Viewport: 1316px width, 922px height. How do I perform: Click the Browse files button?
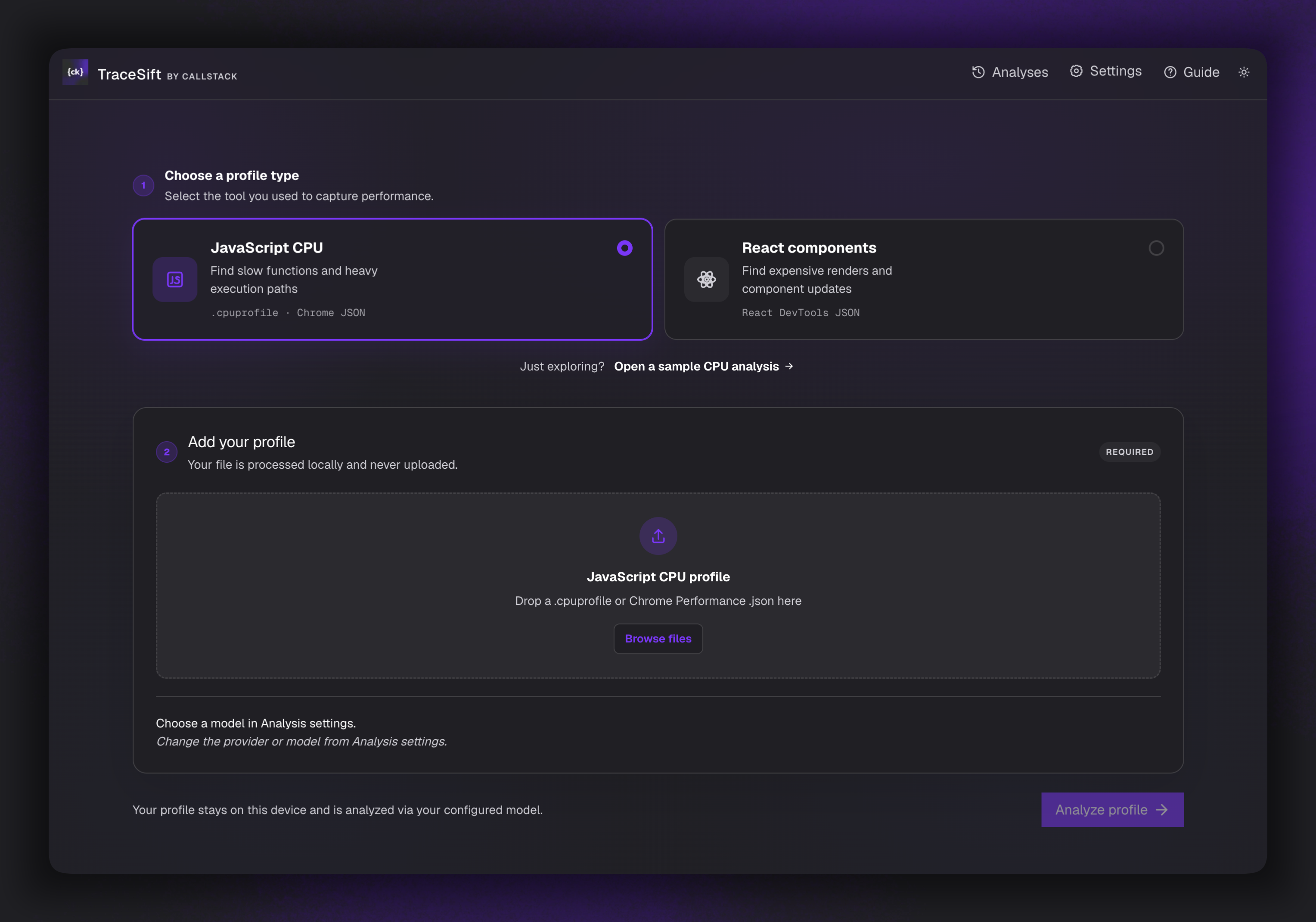point(658,639)
